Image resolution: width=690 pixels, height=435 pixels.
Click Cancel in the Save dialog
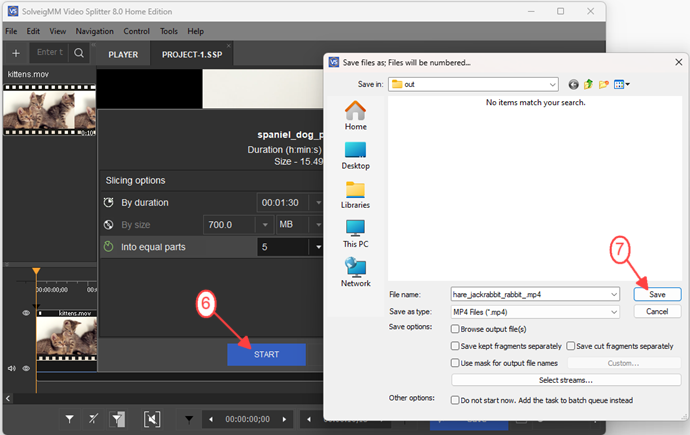pyautogui.click(x=657, y=311)
